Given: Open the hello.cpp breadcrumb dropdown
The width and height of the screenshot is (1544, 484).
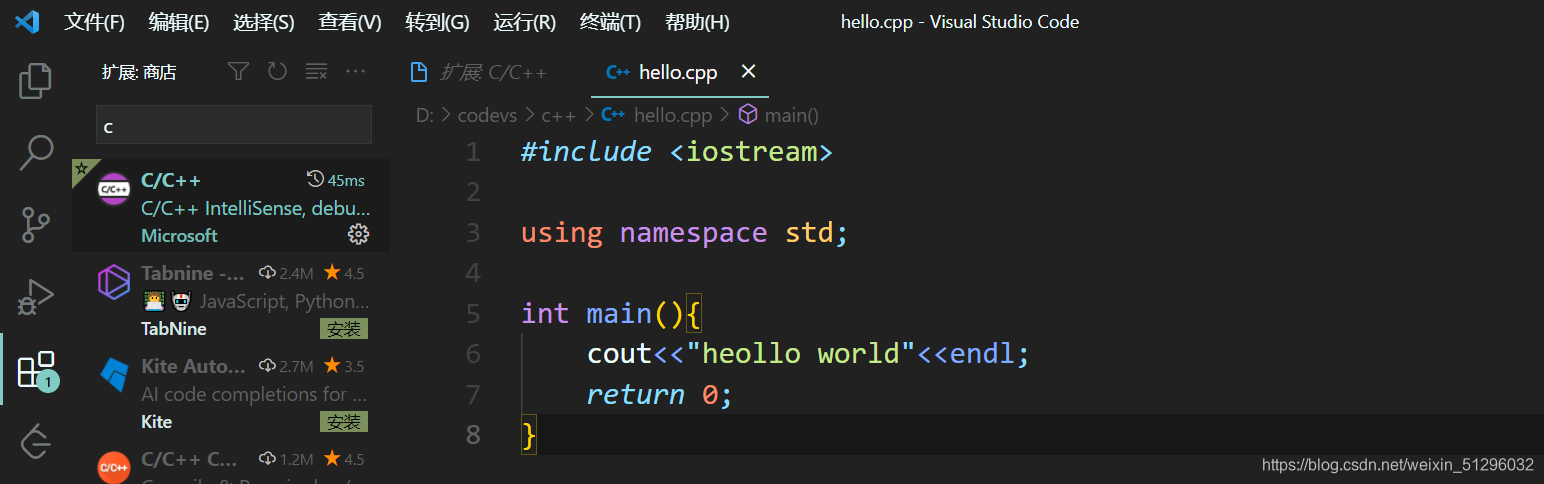Looking at the screenshot, I should [x=672, y=115].
